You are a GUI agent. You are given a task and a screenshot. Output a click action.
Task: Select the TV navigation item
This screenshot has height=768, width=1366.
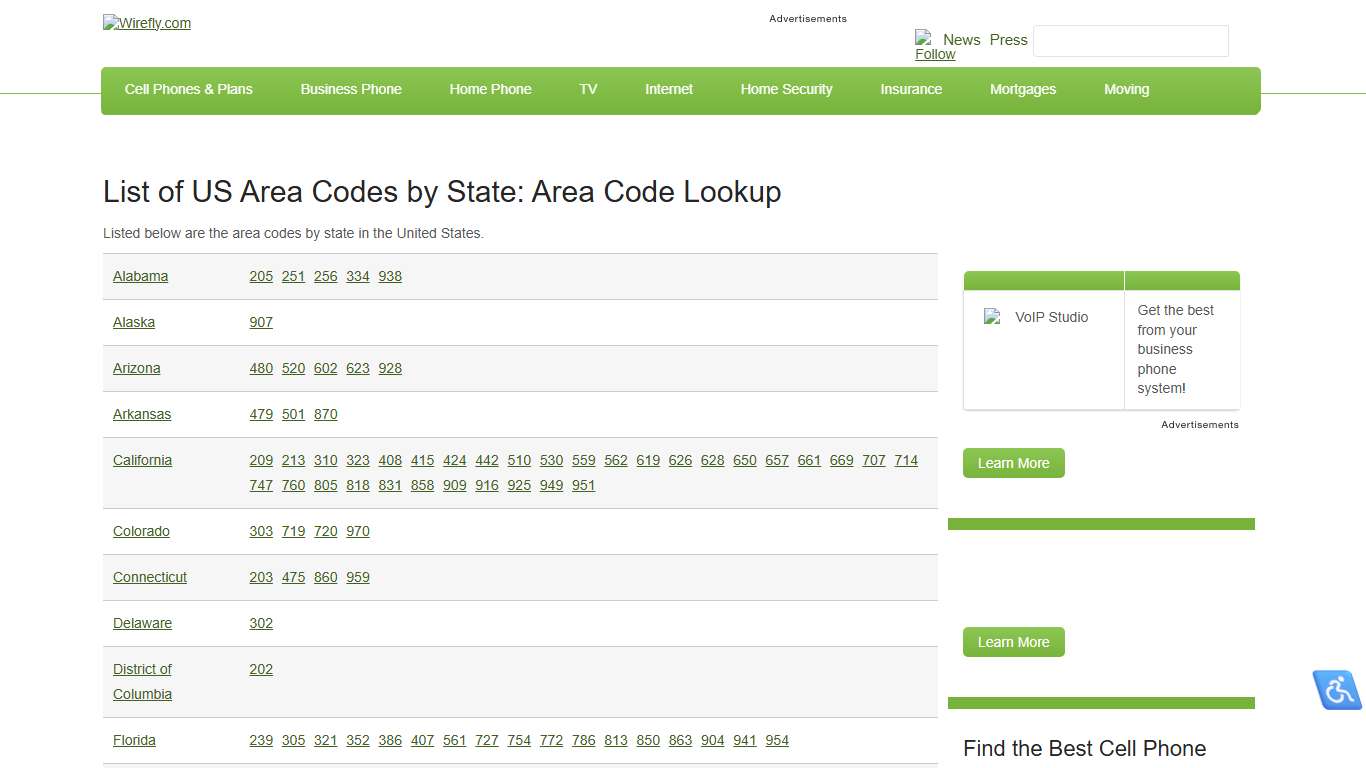coord(588,89)
